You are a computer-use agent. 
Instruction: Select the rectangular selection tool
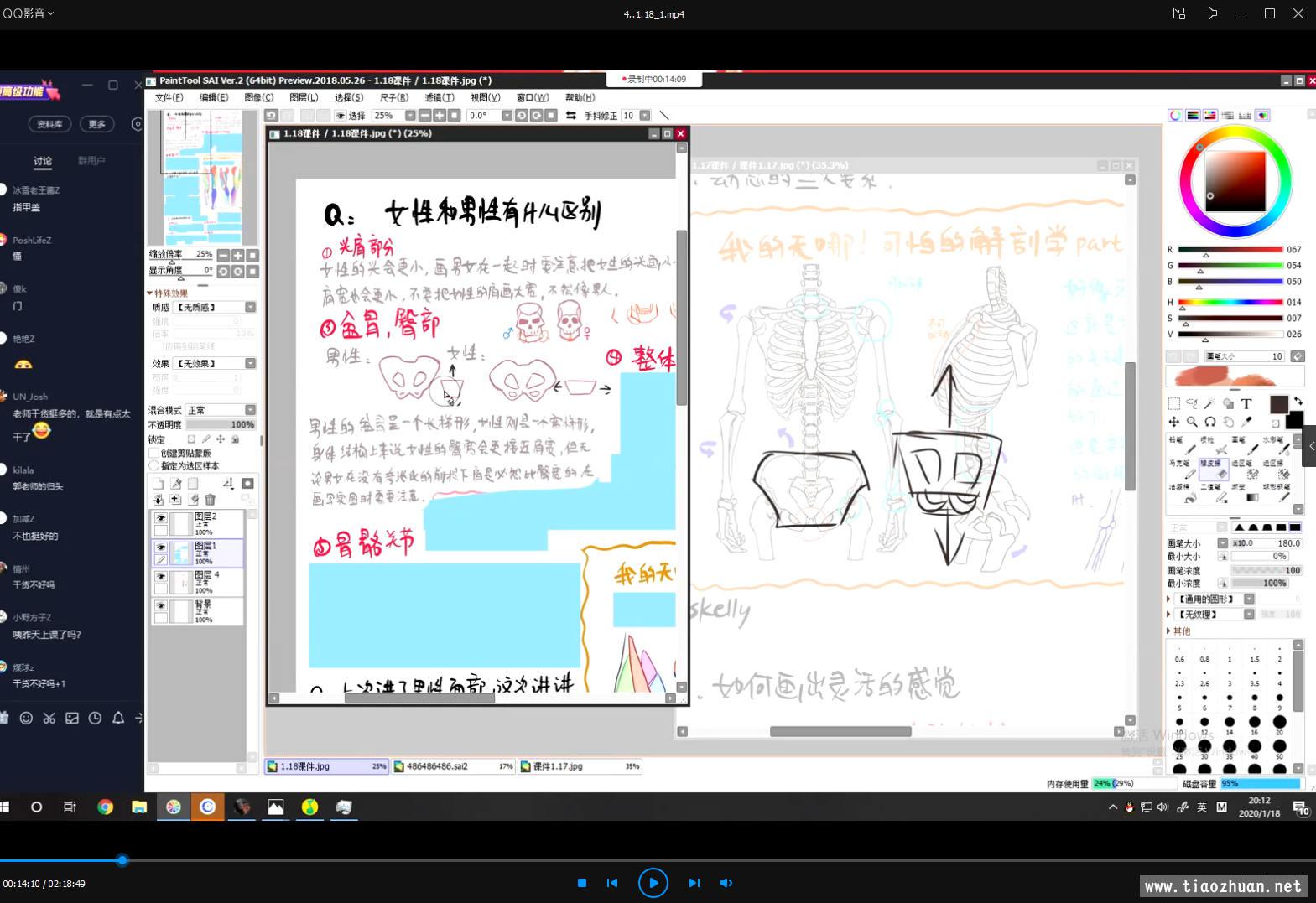tap(1173, 403)
